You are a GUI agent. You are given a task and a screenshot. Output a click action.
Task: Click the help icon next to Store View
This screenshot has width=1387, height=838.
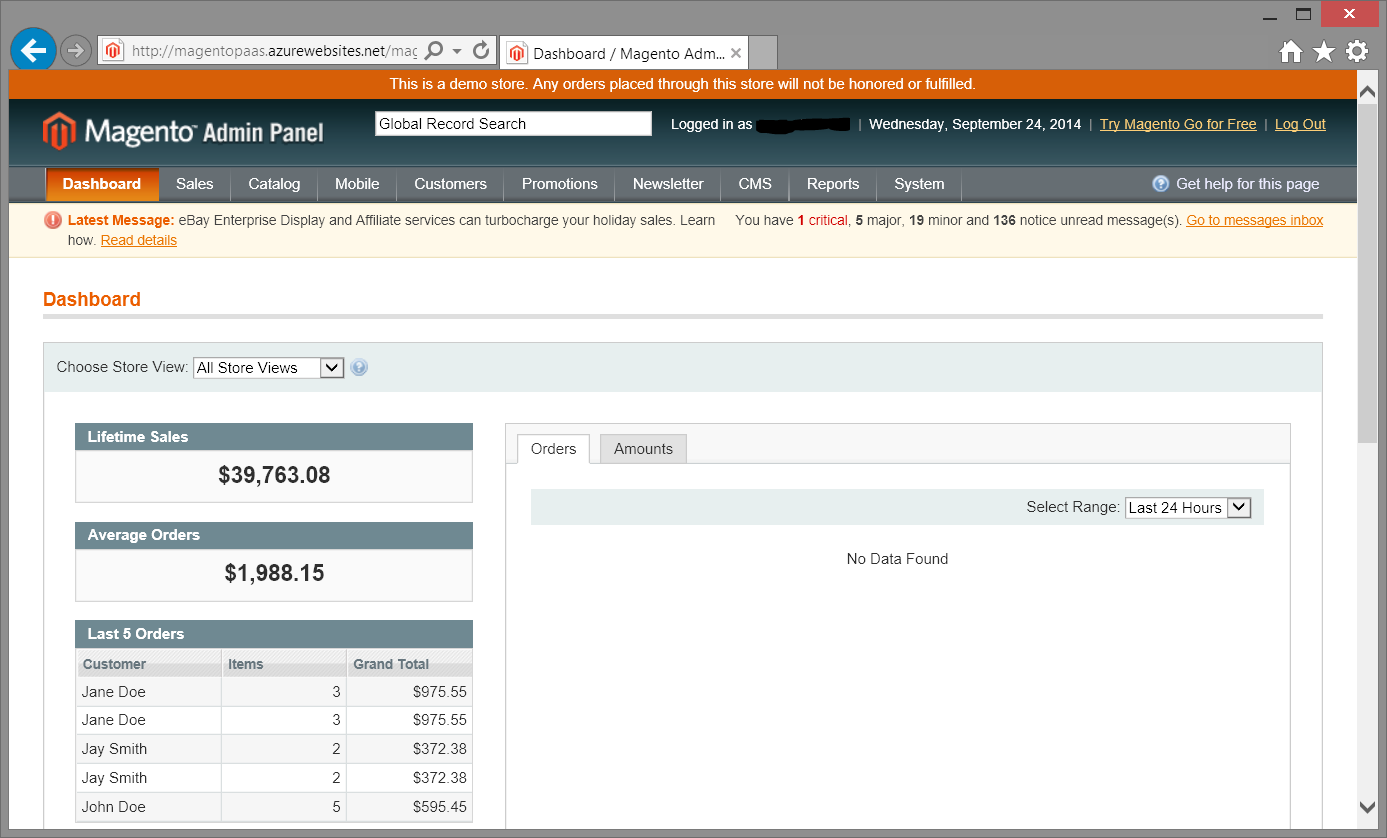[x=360, y=367]
